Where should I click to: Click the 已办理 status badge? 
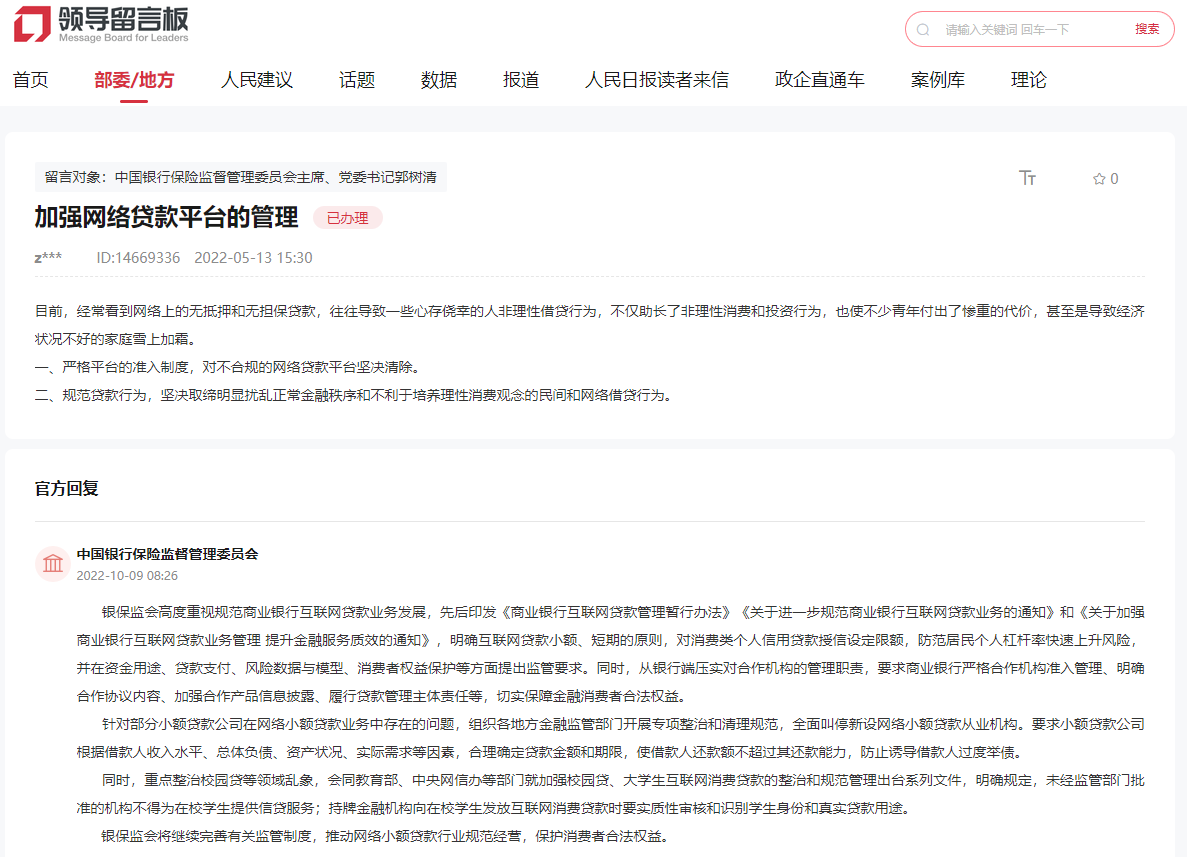tap(347, 218)
